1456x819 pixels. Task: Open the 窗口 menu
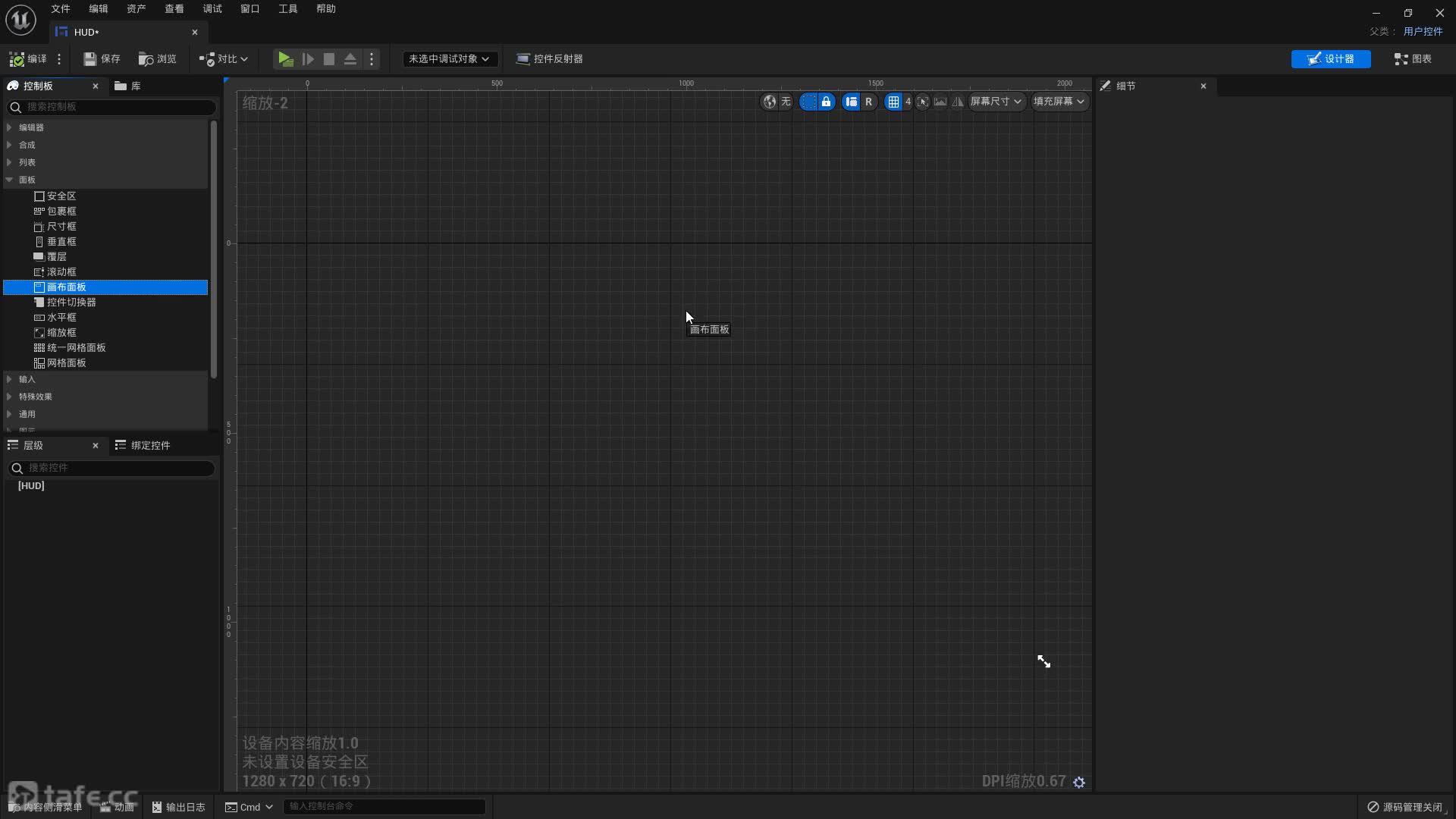tap(250, 9)
